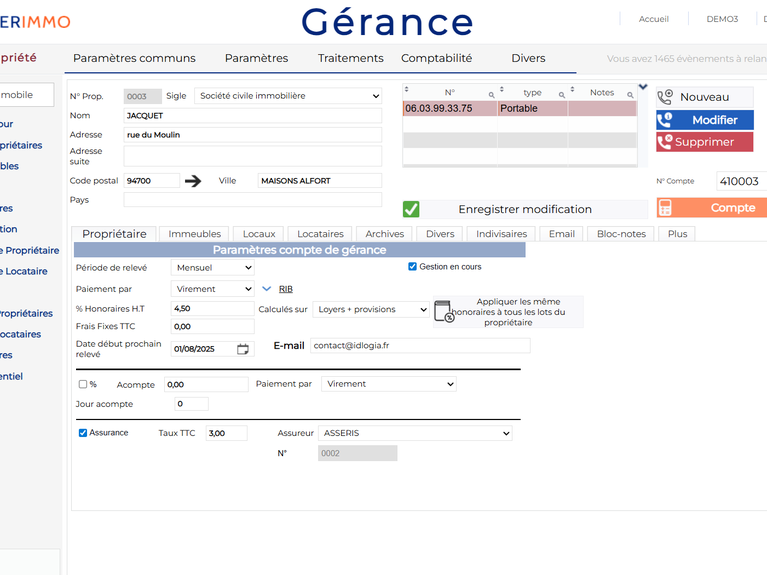This screenshot has height=575, width=767.
Task: Open the calendar picker for next statement date
Action: click(243, 349)
